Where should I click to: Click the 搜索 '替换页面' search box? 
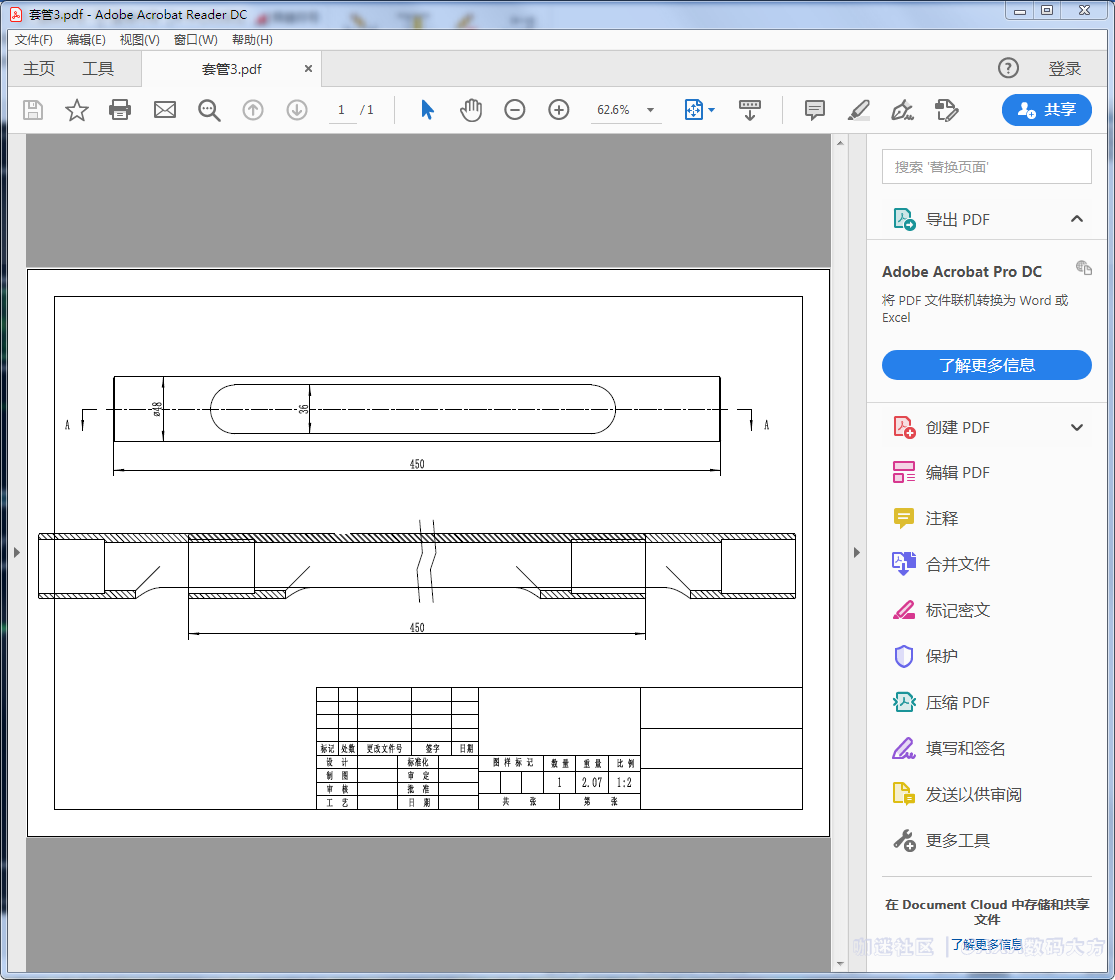click(986, 167)
